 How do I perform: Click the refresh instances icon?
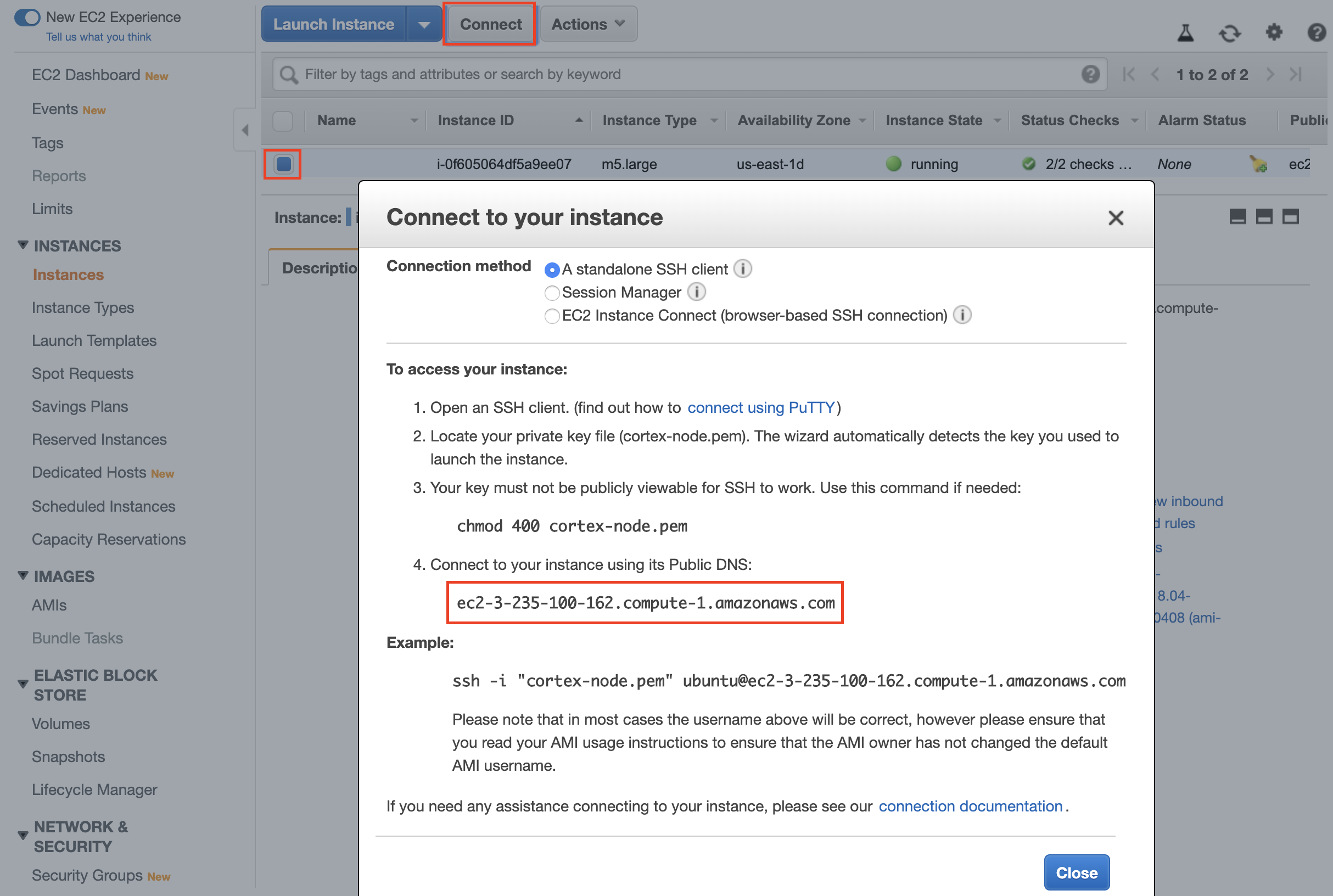(1229, 33)
